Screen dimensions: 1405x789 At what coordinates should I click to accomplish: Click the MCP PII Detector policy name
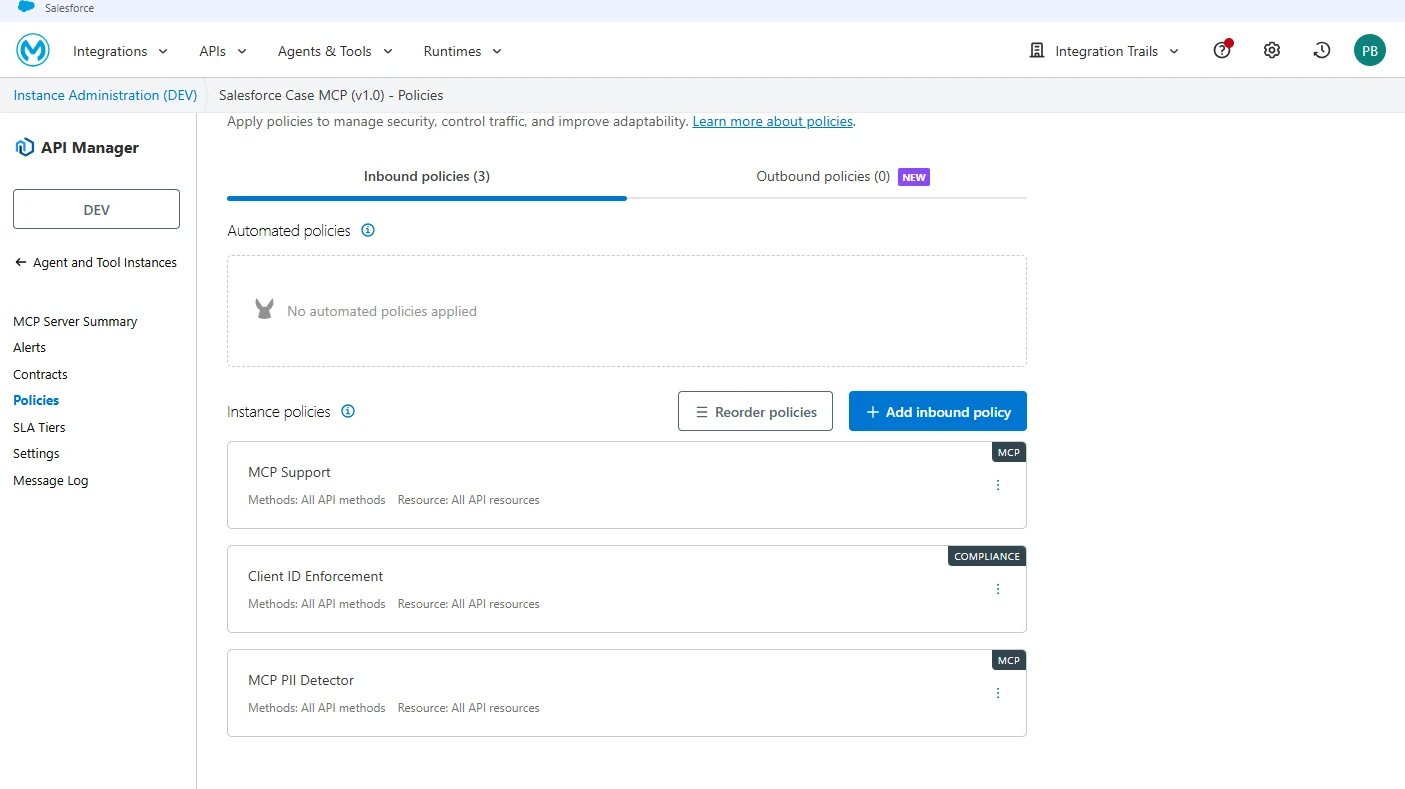coord(301,680)
